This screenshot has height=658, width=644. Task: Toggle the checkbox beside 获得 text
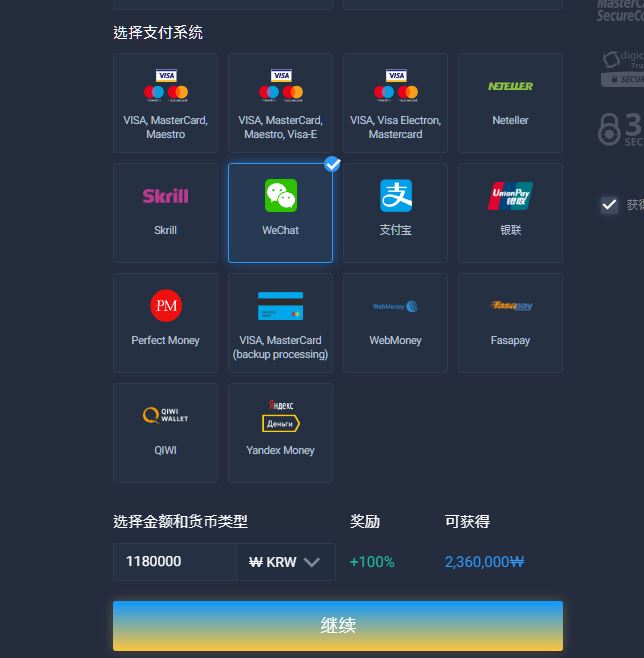[x=609, y=205]
